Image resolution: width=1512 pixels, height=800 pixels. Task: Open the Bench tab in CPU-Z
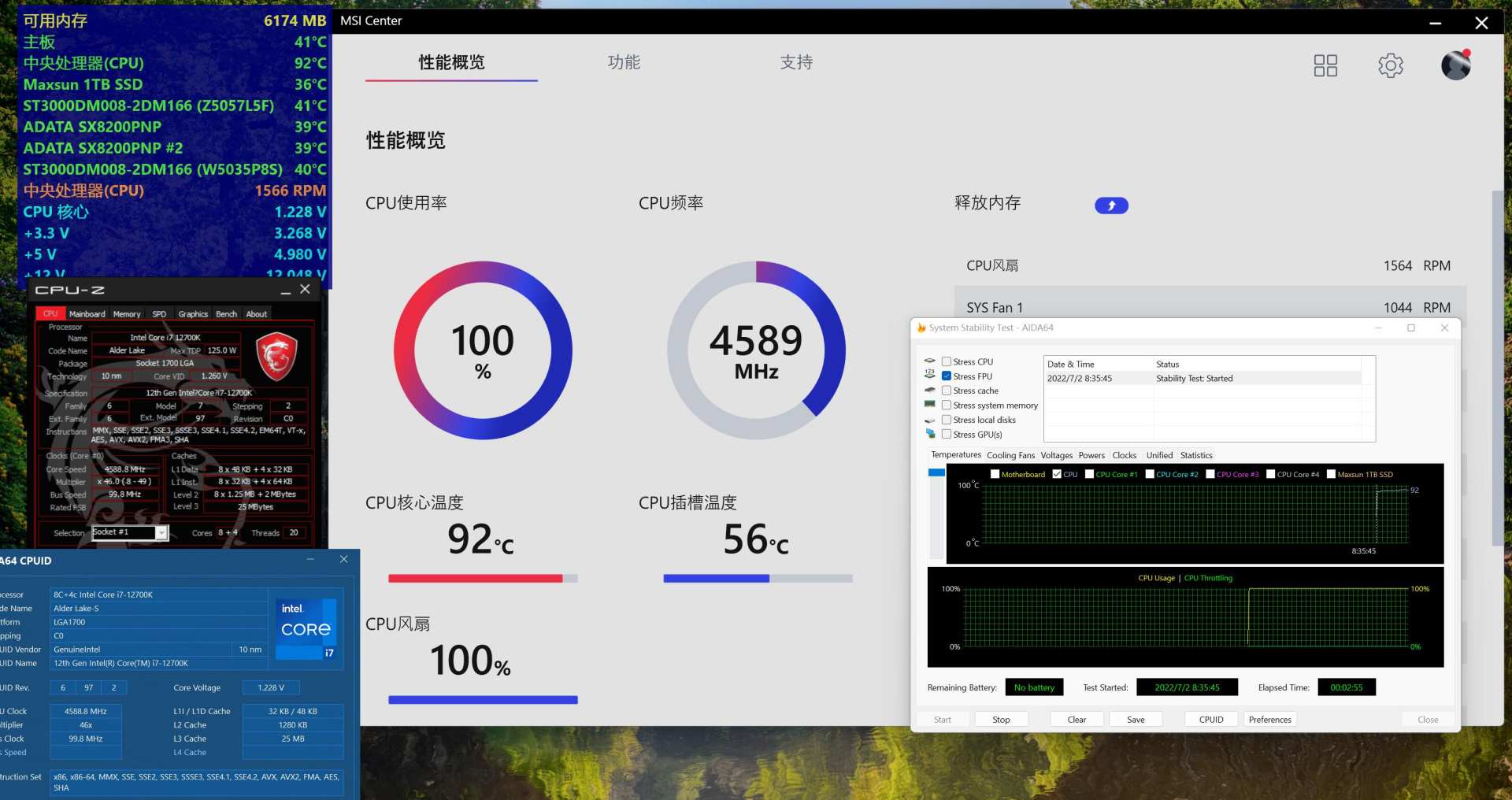tap(226, 314)
